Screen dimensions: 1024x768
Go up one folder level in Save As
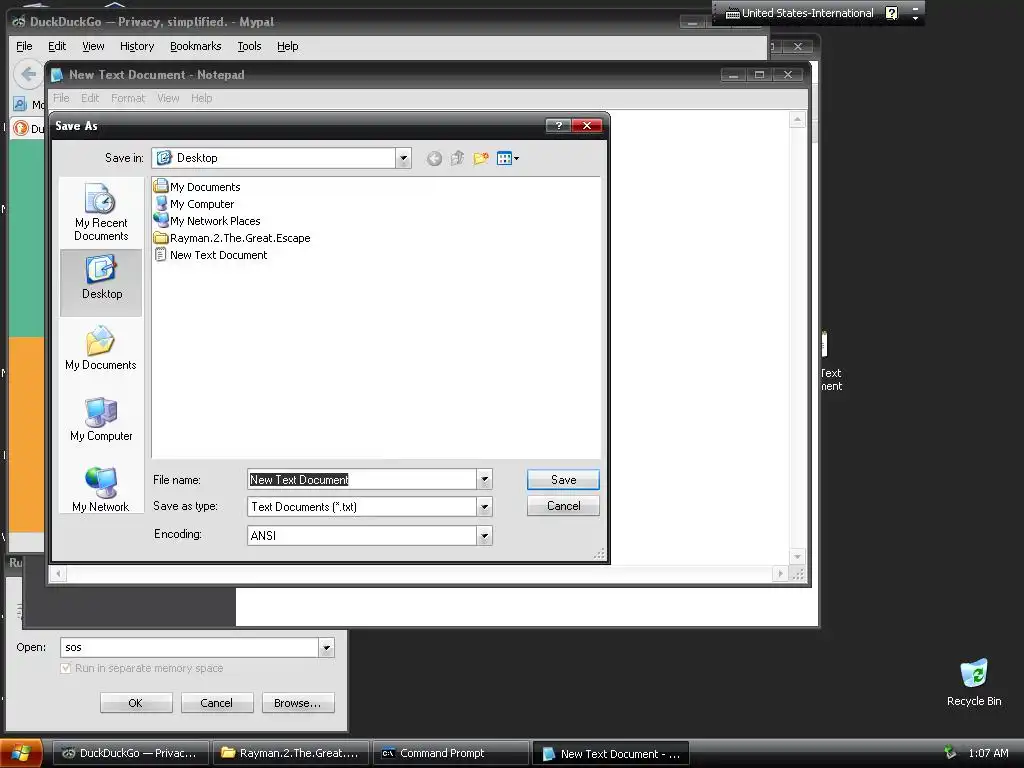[457, 158]
